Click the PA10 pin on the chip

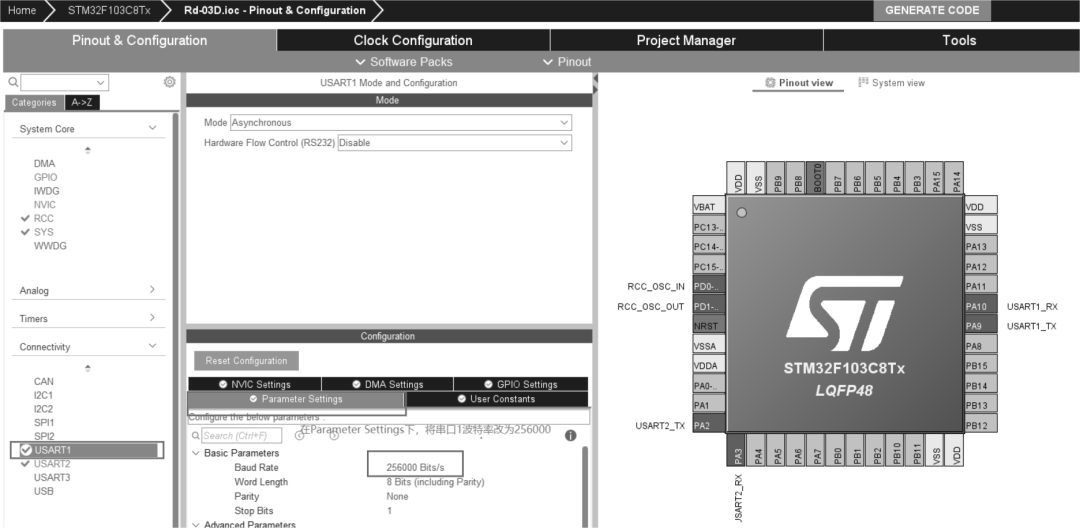(981, 306)
